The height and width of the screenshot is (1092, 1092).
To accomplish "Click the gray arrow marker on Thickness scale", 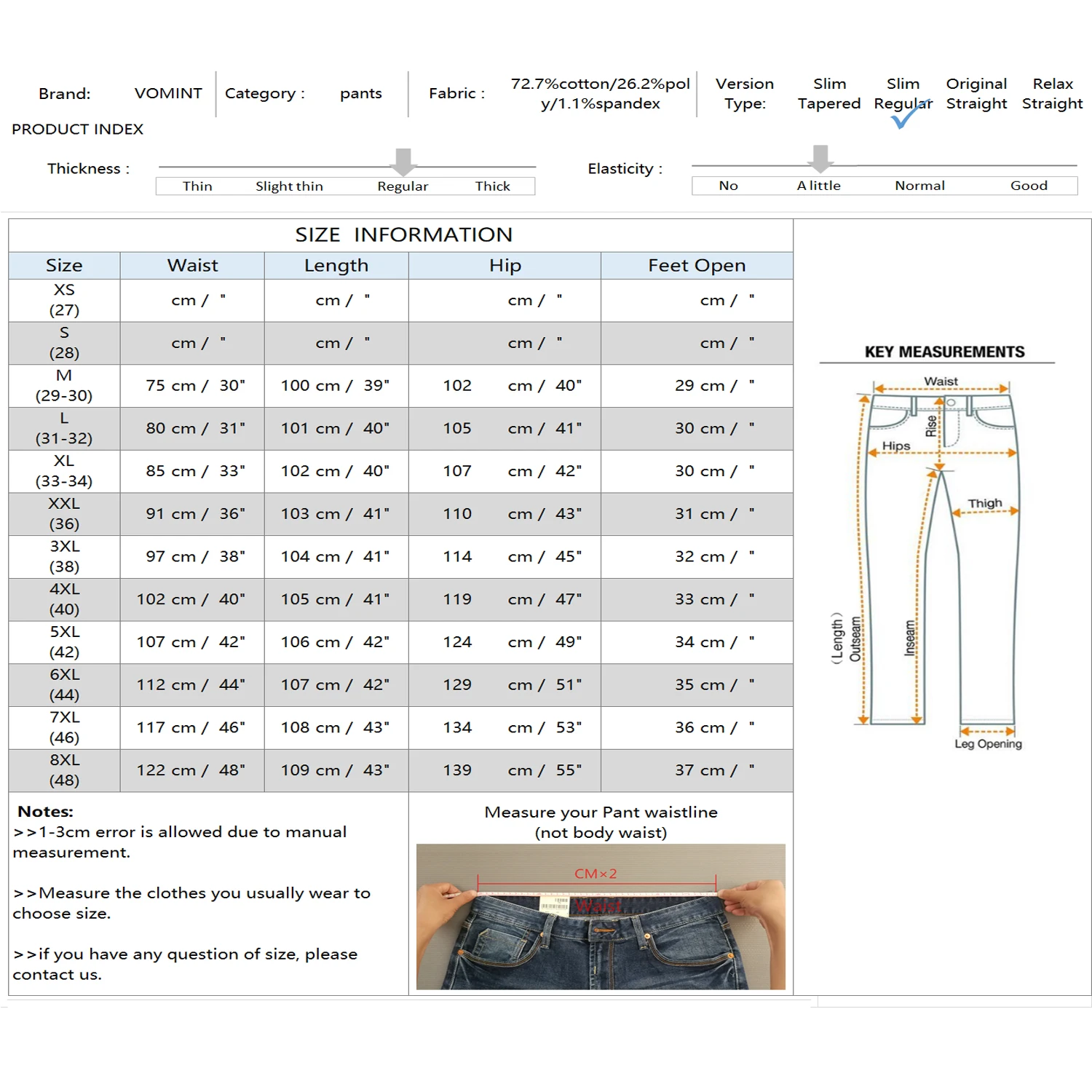I will [x=403, y=162].
